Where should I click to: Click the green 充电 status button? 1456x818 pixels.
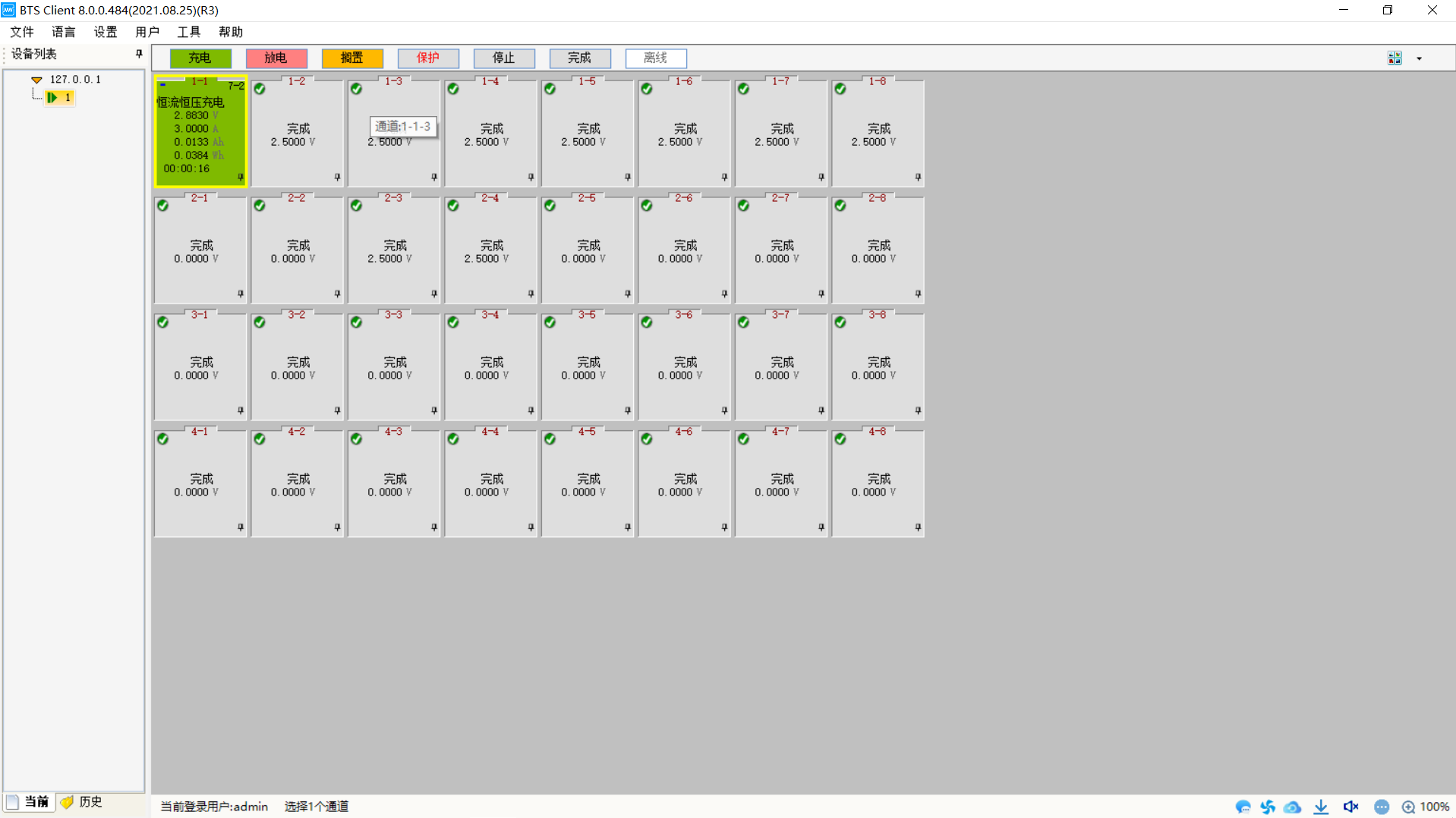(x=200, y=58)
